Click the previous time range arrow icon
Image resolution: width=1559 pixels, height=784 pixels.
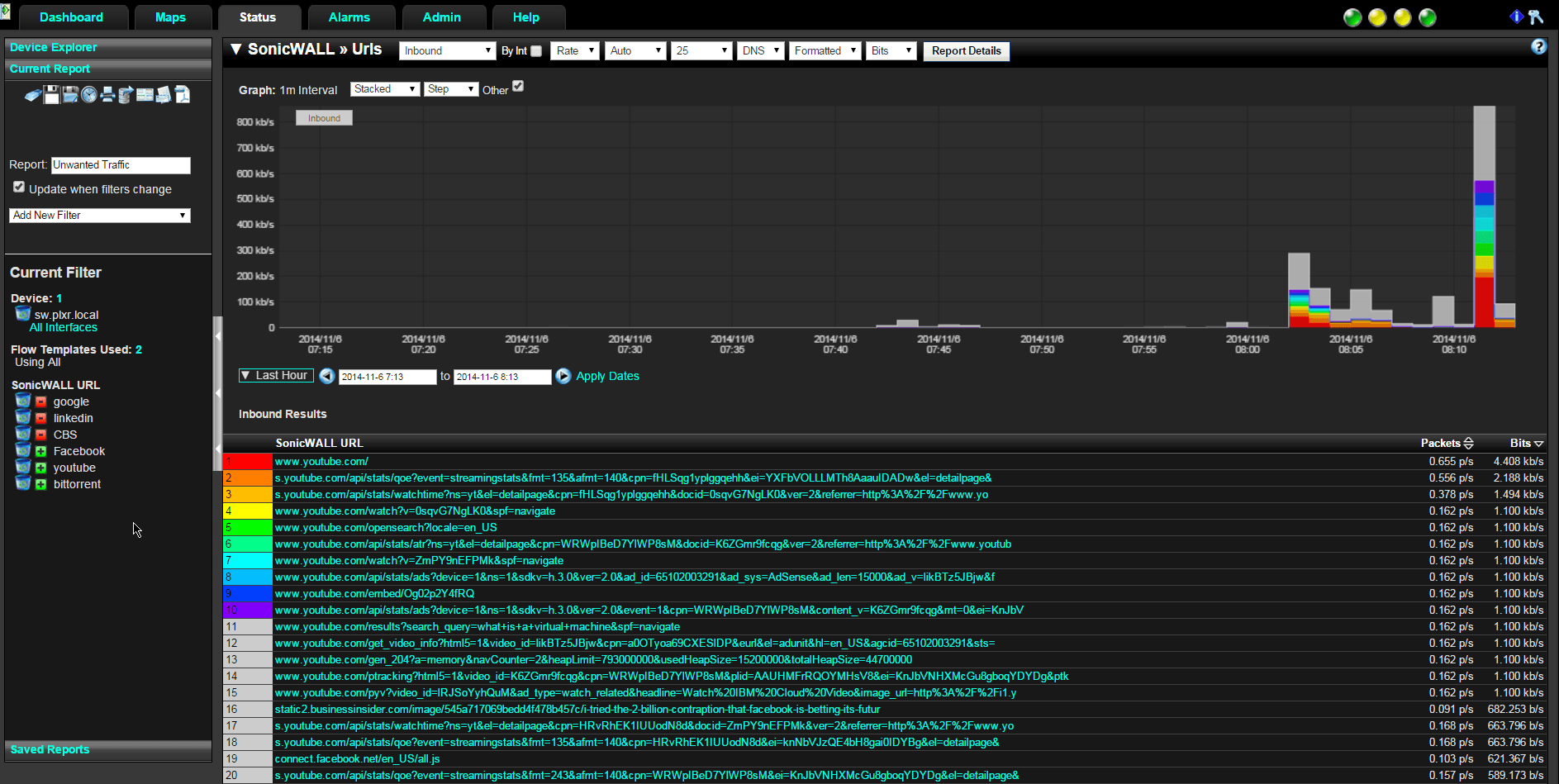(x=327, y=376)
